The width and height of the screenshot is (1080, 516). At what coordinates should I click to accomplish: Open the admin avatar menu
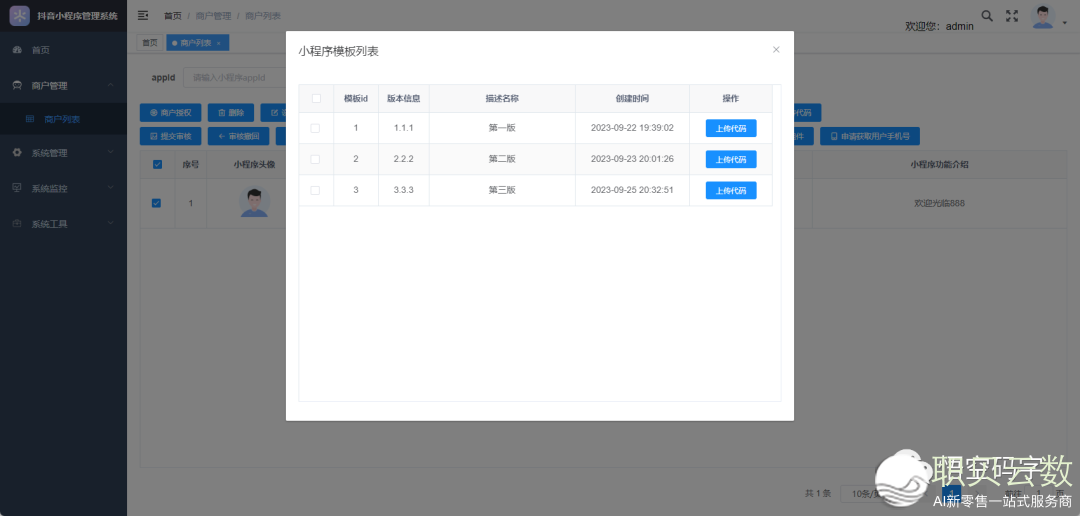tap(1043, 17)
